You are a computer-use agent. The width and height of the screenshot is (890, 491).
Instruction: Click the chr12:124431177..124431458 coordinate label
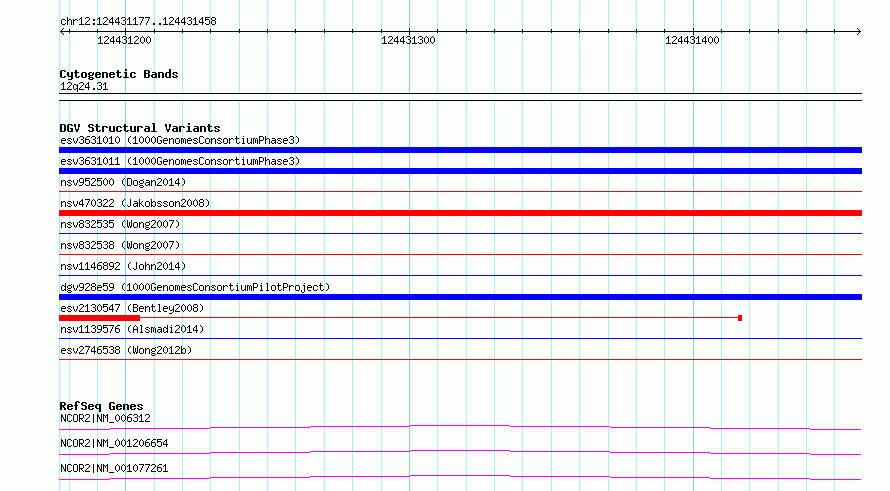(x=138, y=22)
